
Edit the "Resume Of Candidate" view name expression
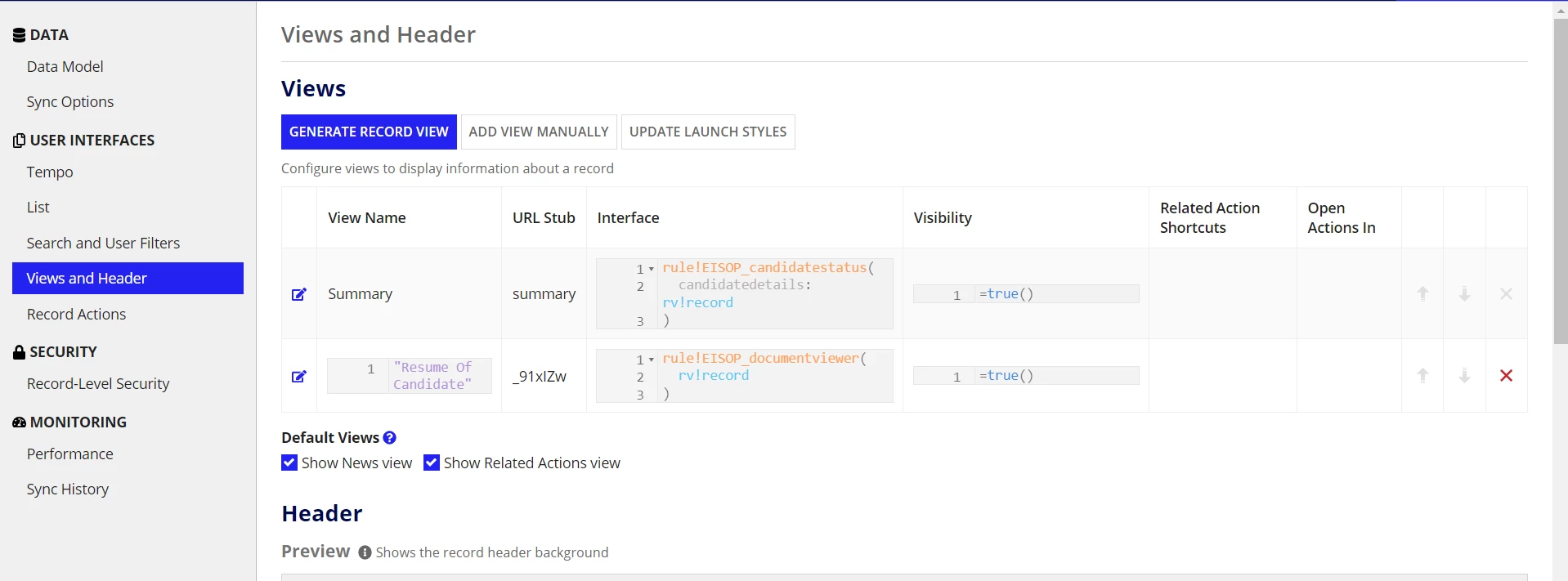410,376
